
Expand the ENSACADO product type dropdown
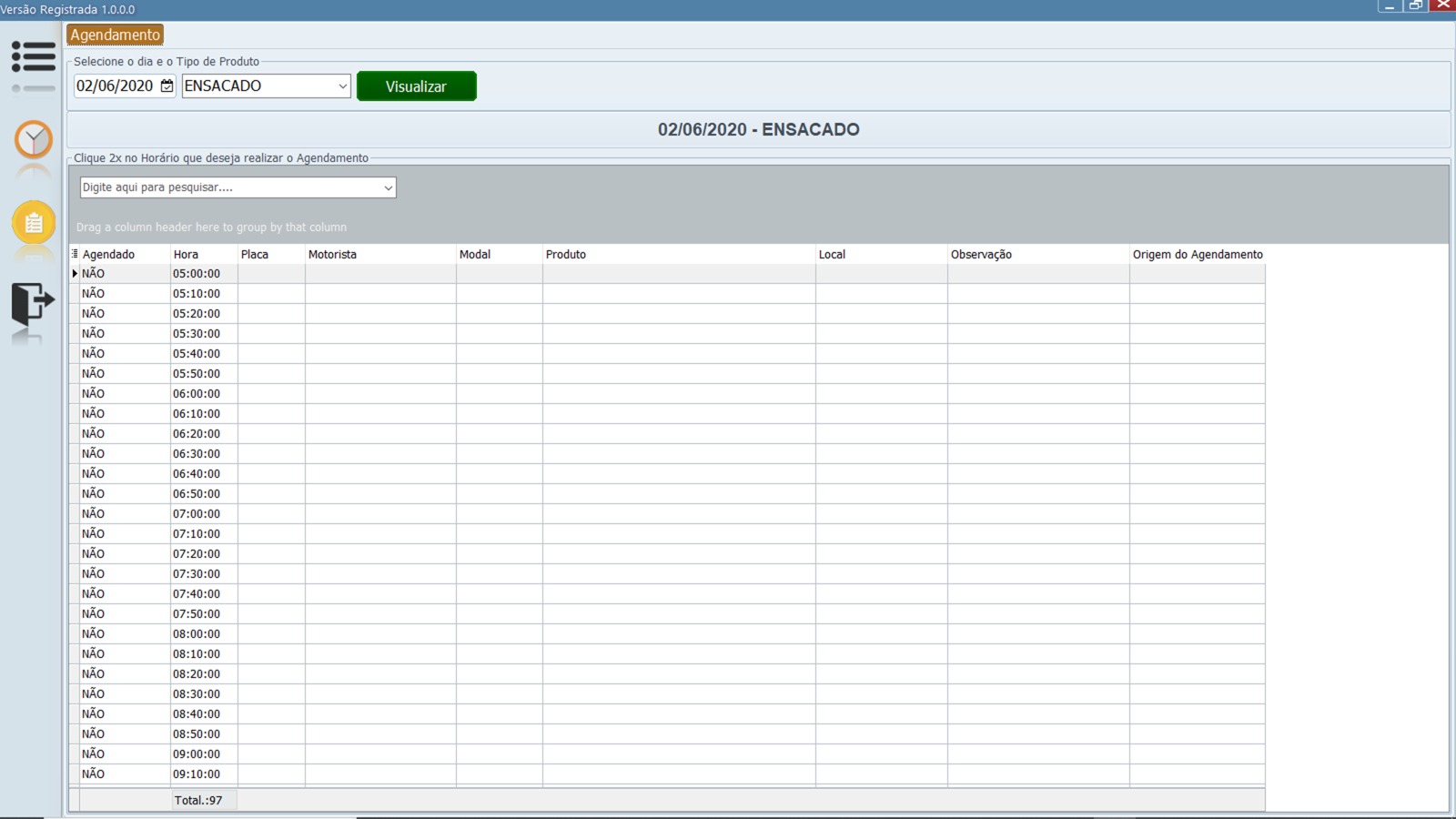pyautogui.click(x=342, y=86)
